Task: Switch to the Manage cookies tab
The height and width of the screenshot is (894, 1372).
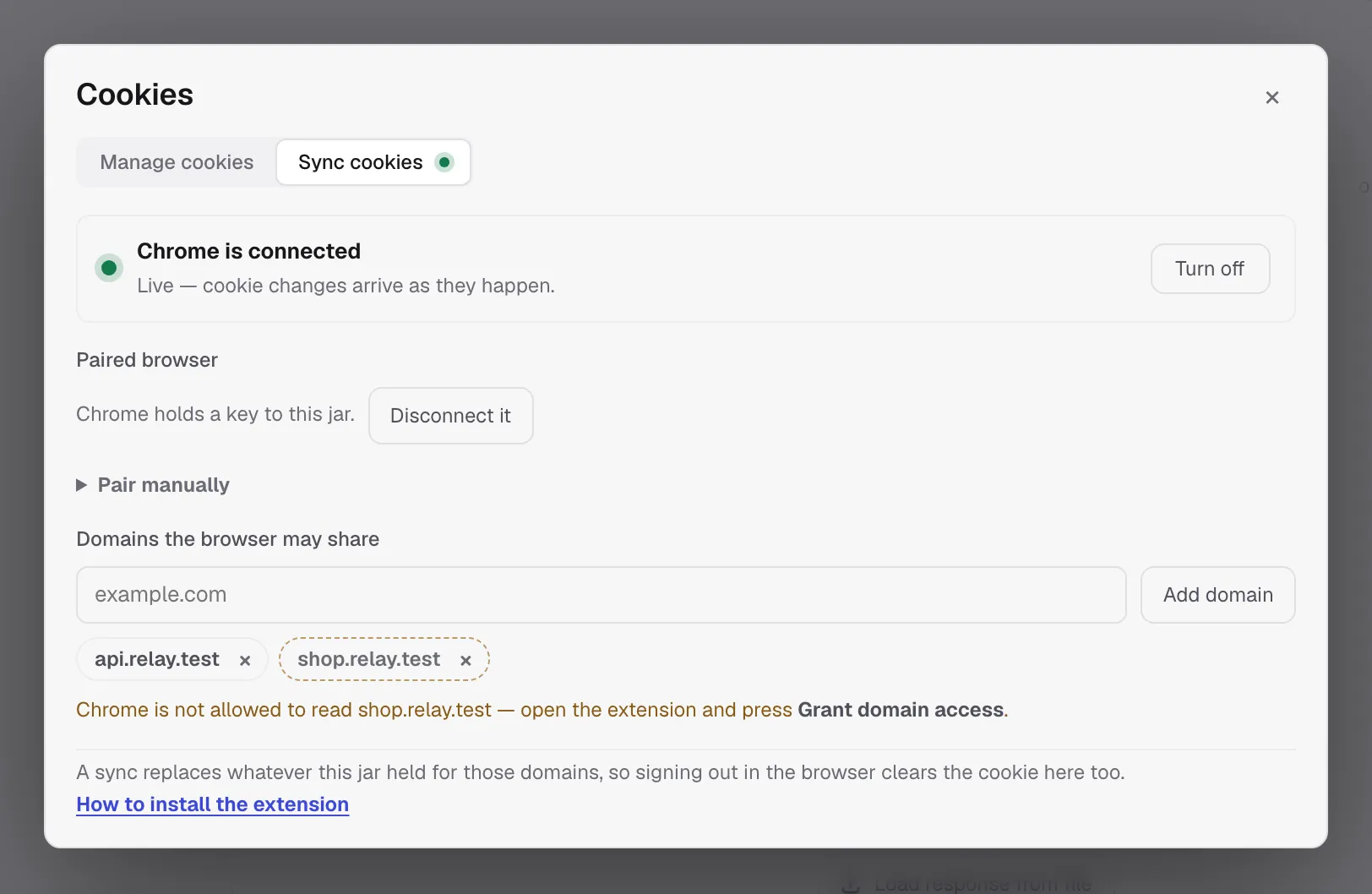Action: click(177, 162)
